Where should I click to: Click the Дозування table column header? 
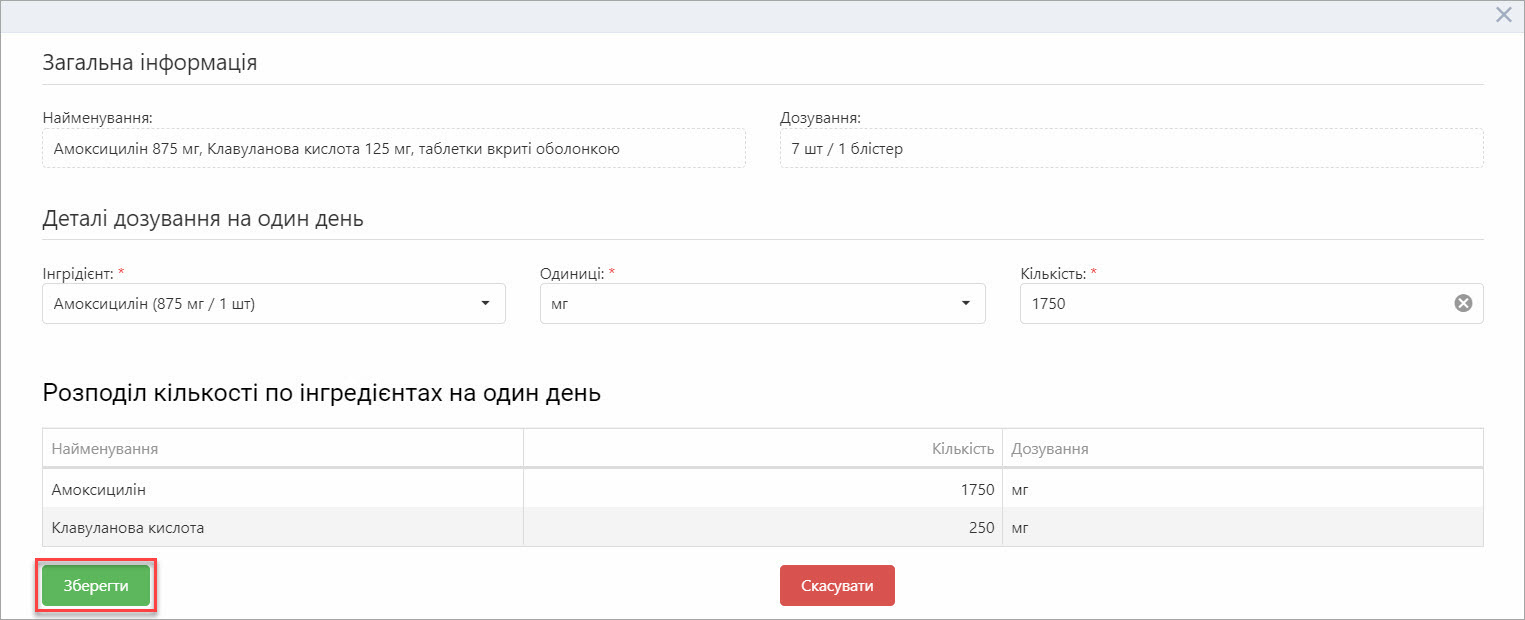[x=1050, y=449]
